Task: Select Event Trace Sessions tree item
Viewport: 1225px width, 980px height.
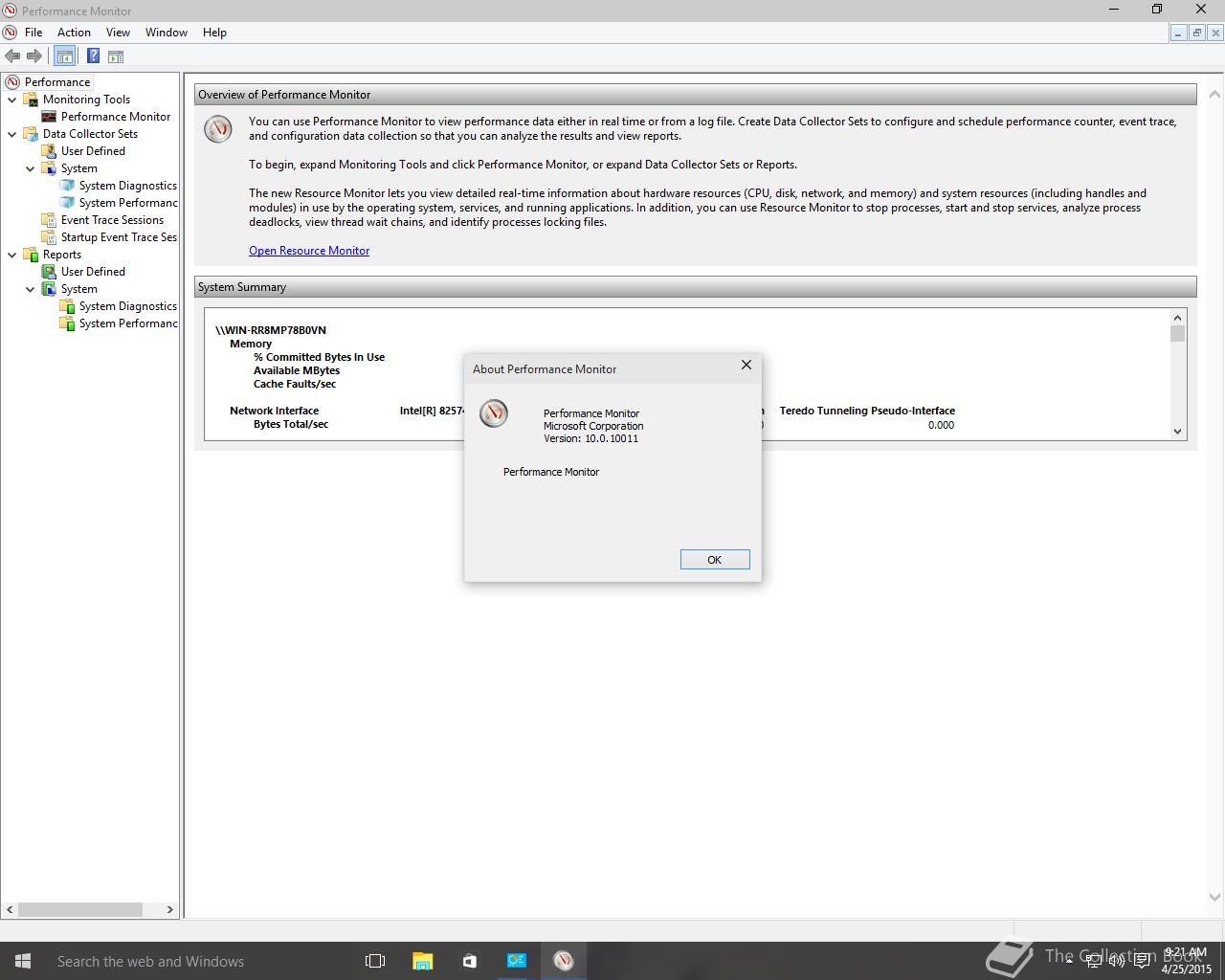Action: [x=112, y=220]
